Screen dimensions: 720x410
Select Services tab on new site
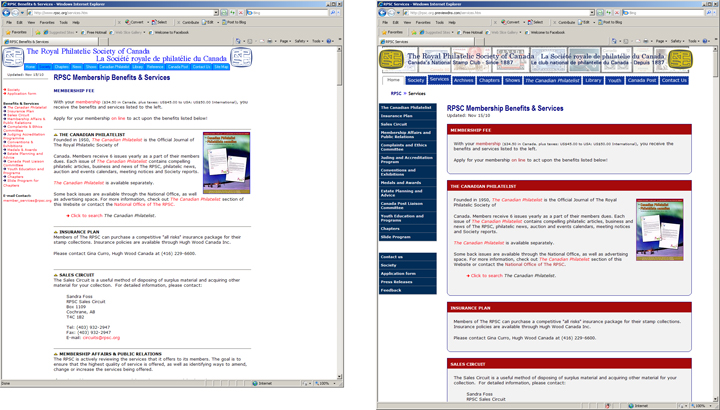click(439, 79)
